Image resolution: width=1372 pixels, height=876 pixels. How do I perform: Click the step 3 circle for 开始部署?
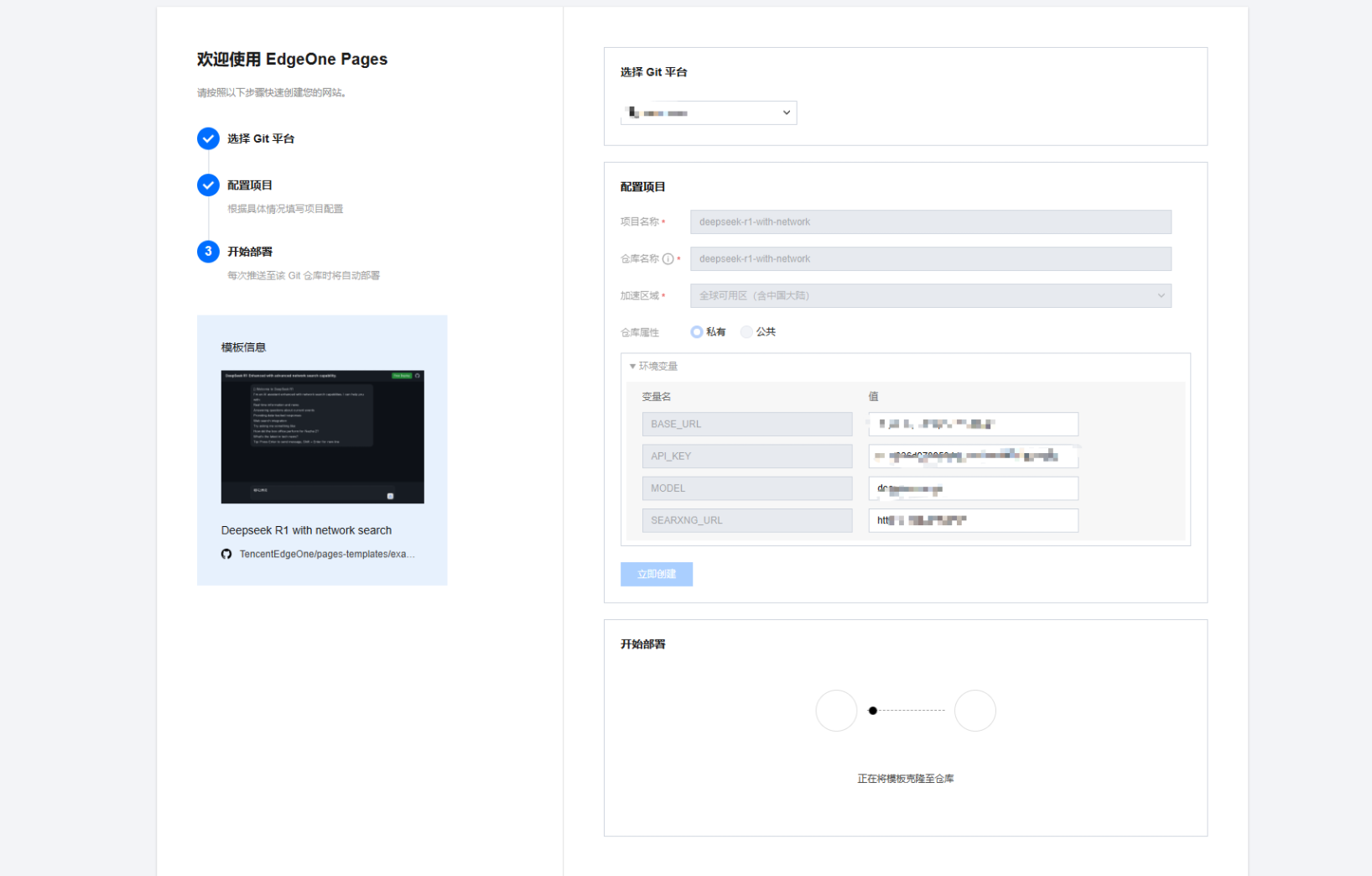(208, 252)
